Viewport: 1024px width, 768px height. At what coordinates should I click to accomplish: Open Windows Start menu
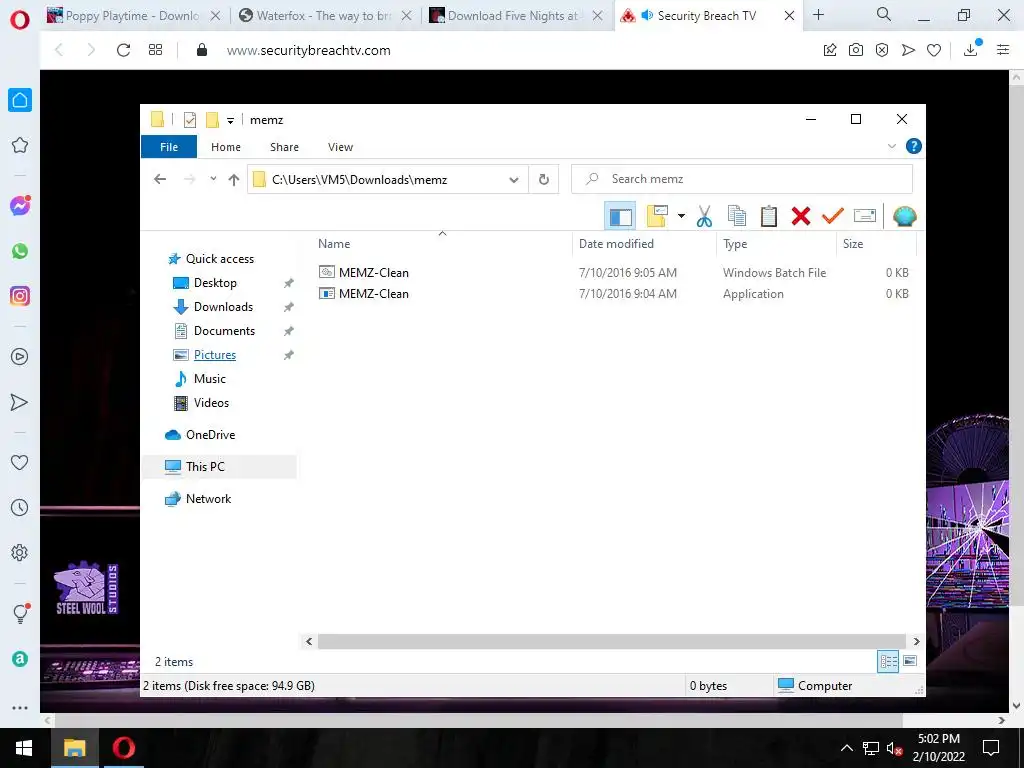pyautogui.click(x=24, y=748)
